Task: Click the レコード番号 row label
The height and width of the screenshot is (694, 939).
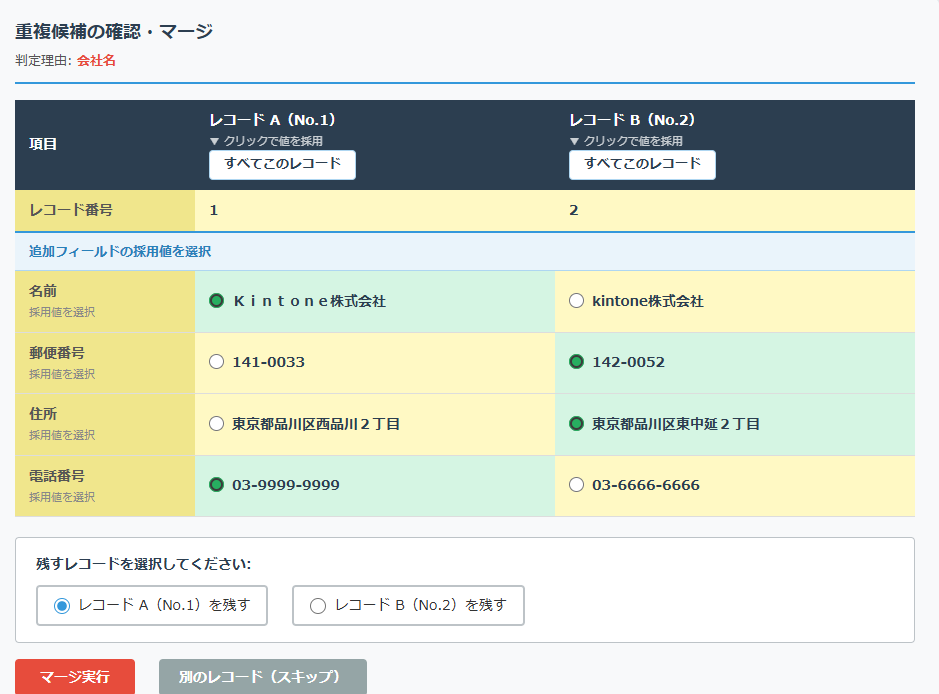Action: (x=71, y=210)
